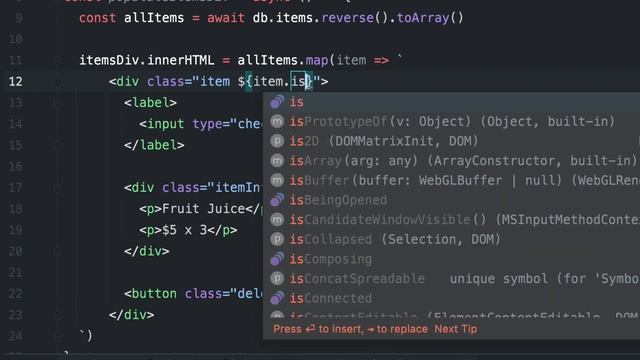This screenshot has width=640, height=360.
Task: Click property icon beside isCollapsed
Action: 277,239
